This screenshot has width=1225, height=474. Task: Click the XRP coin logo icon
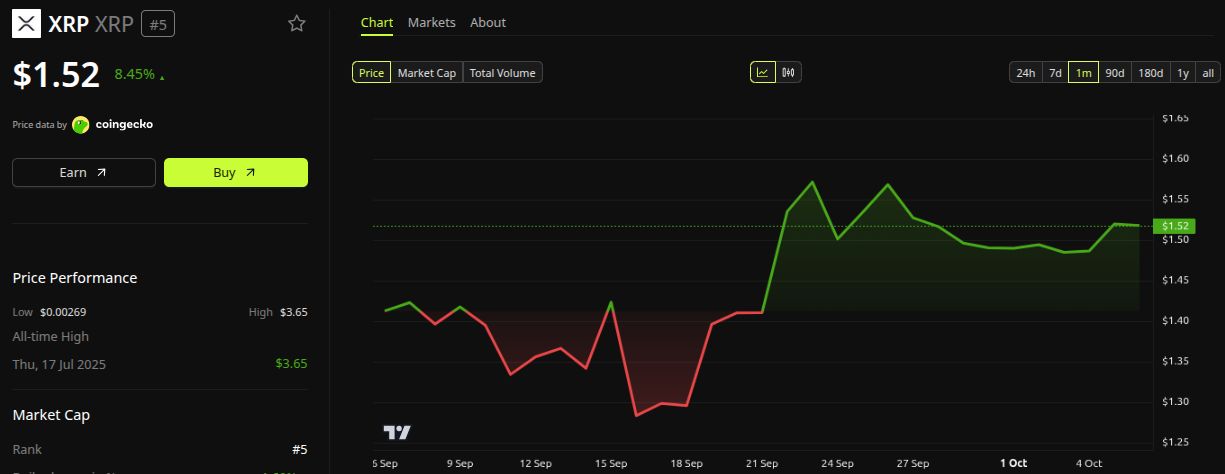point(26,23)
